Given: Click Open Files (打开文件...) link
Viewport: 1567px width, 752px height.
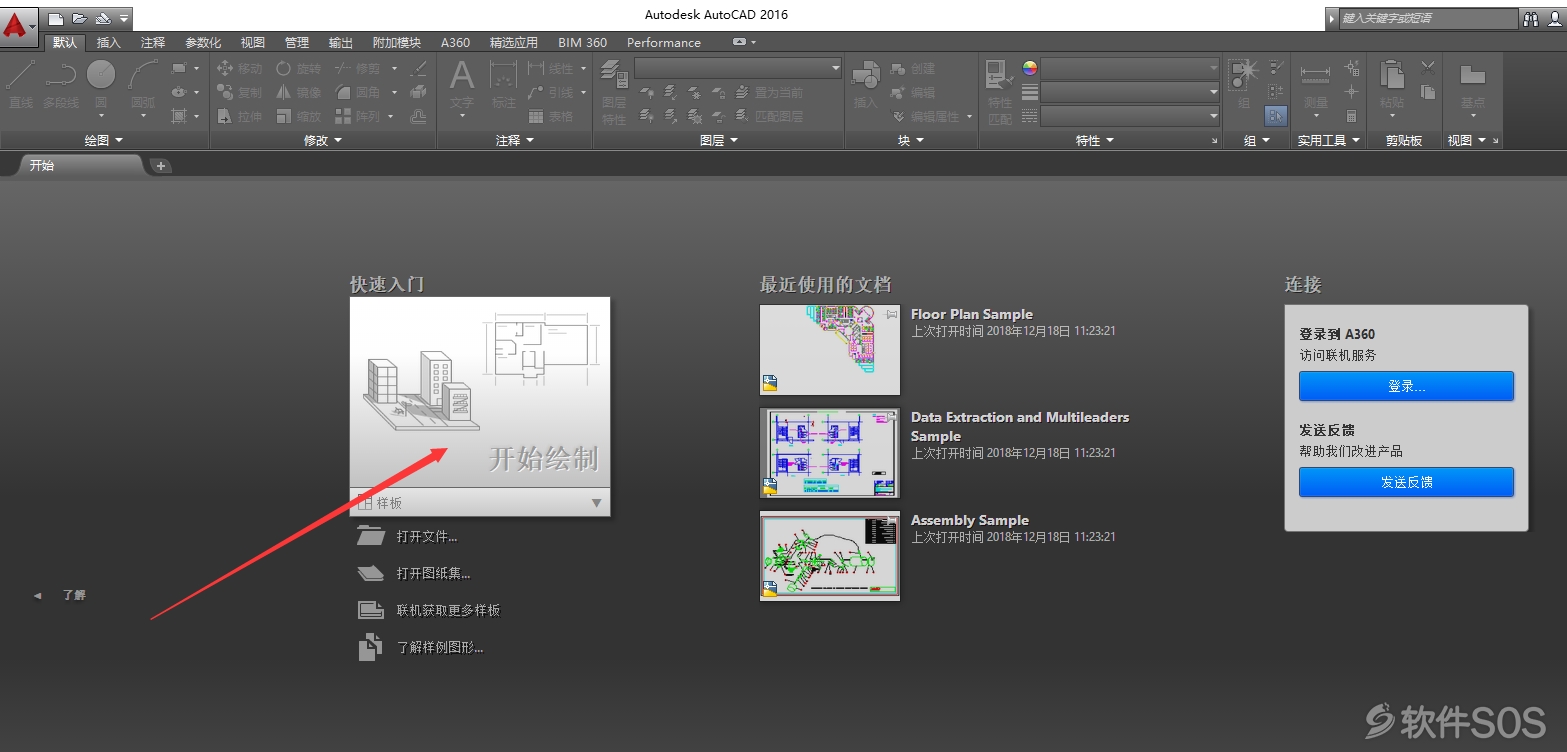Looking at the screenshot, I should [x=407, y=536].
